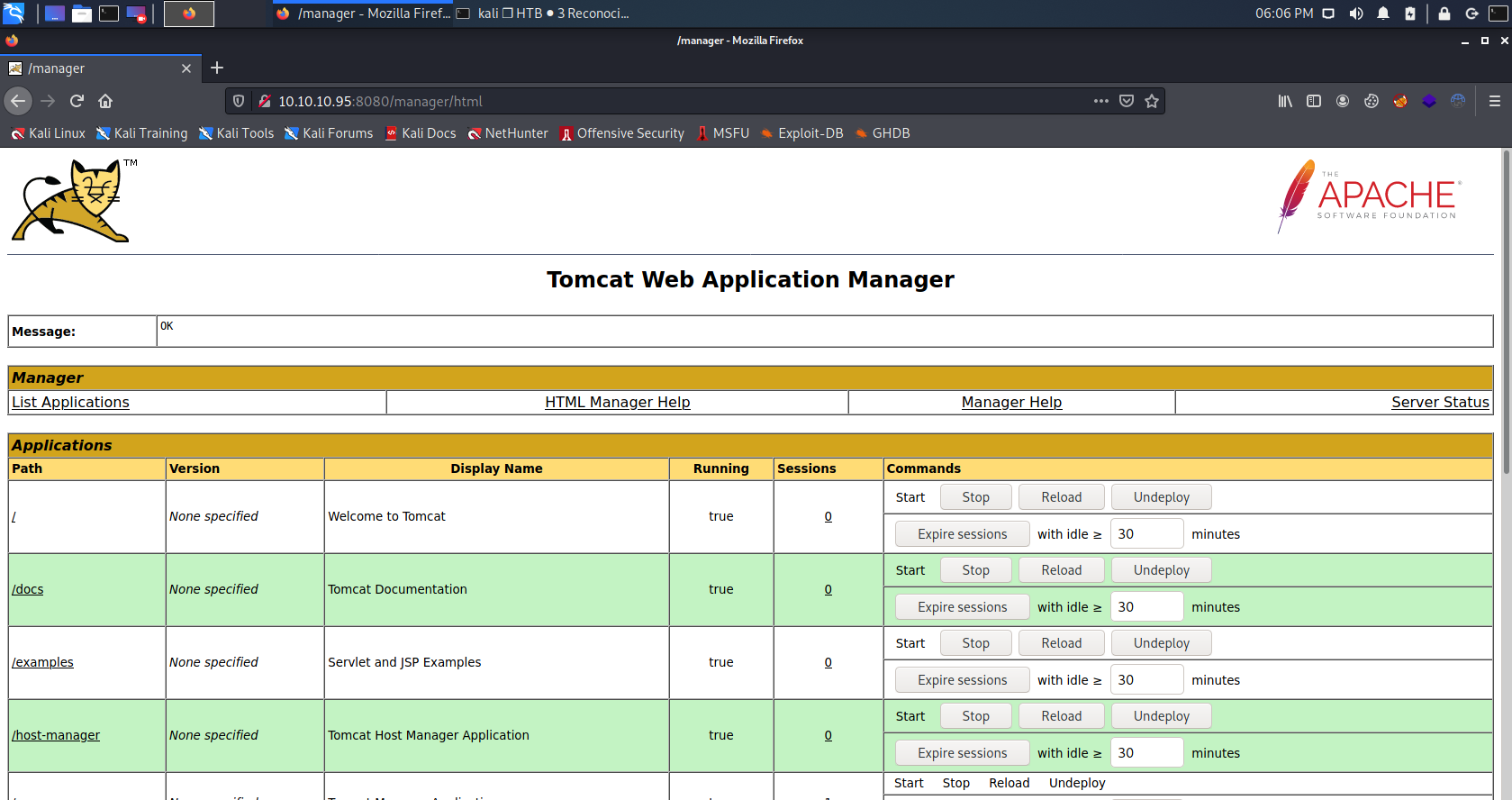
Task: Open the Kali Training bookmark
Action: (x=142, y=133)
